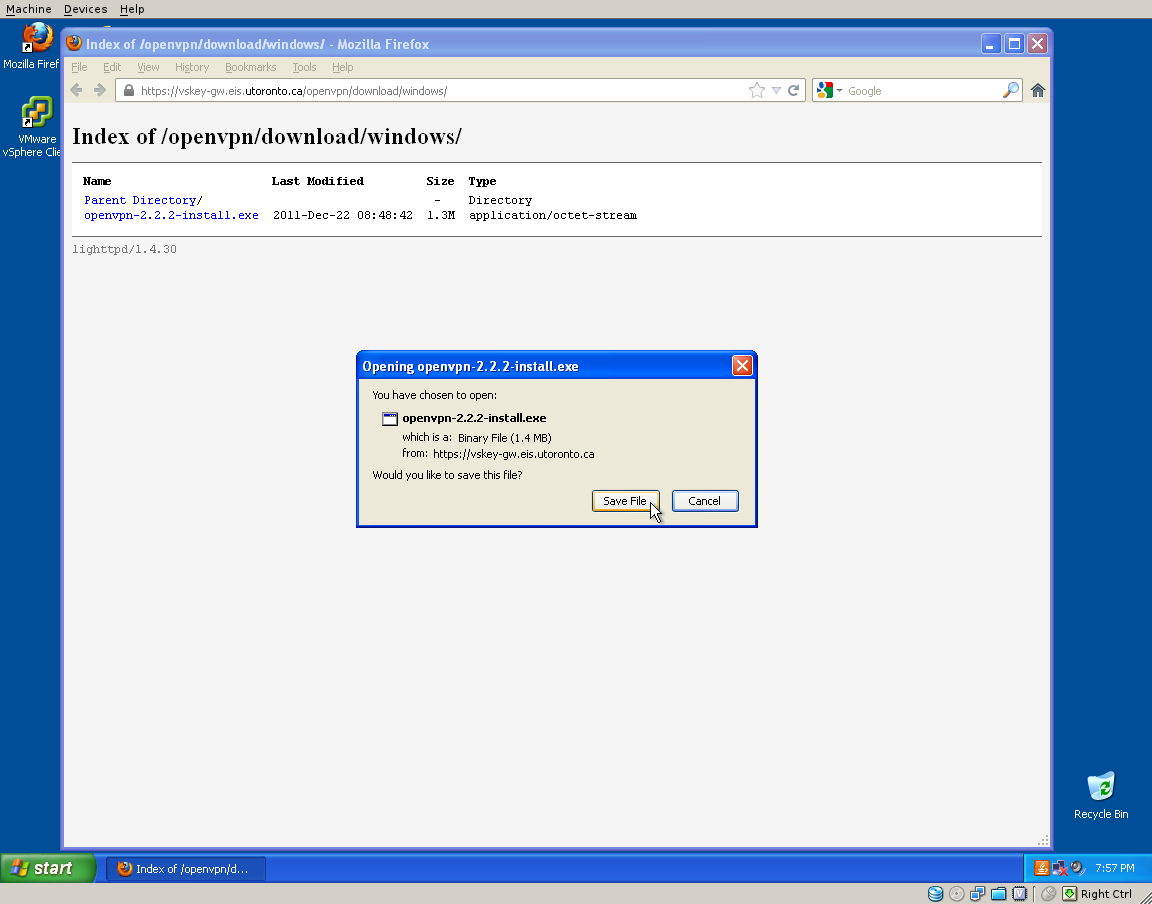Click the VirtualBox virtualization CPU status icon
This screenshot has width=1152, height=904.
coord(1020,894)
